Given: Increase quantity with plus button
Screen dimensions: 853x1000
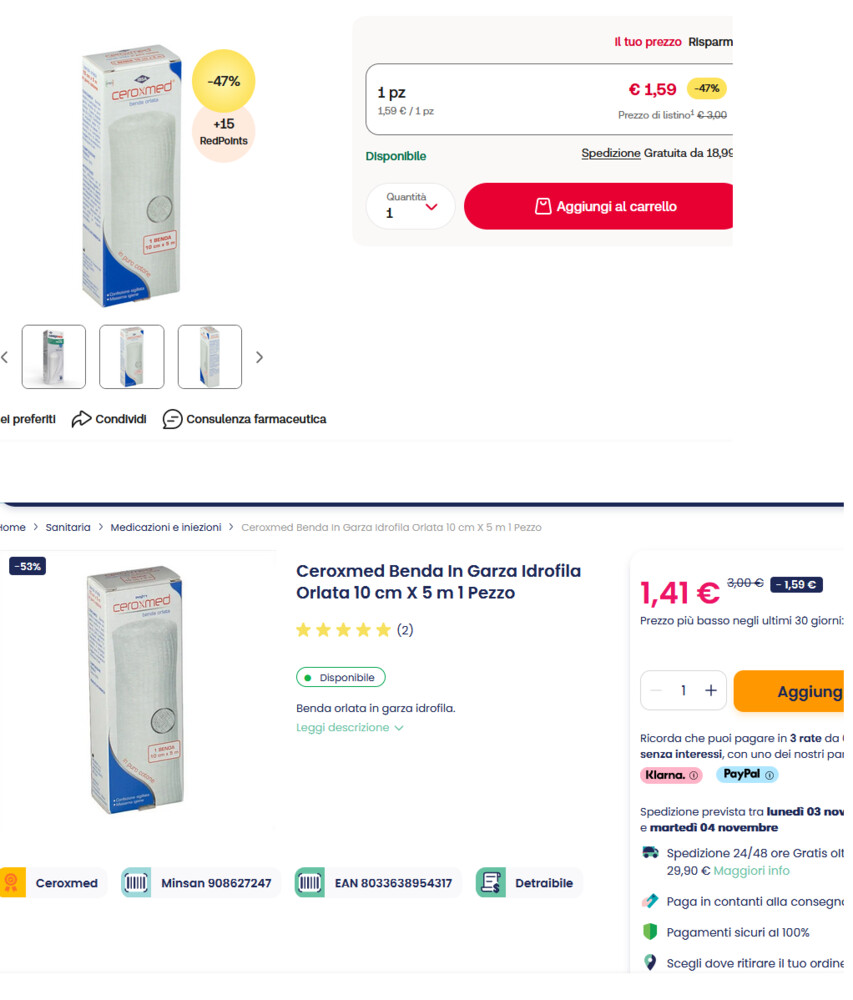Looking at the screenshot, I should click(x=711, y=691).
